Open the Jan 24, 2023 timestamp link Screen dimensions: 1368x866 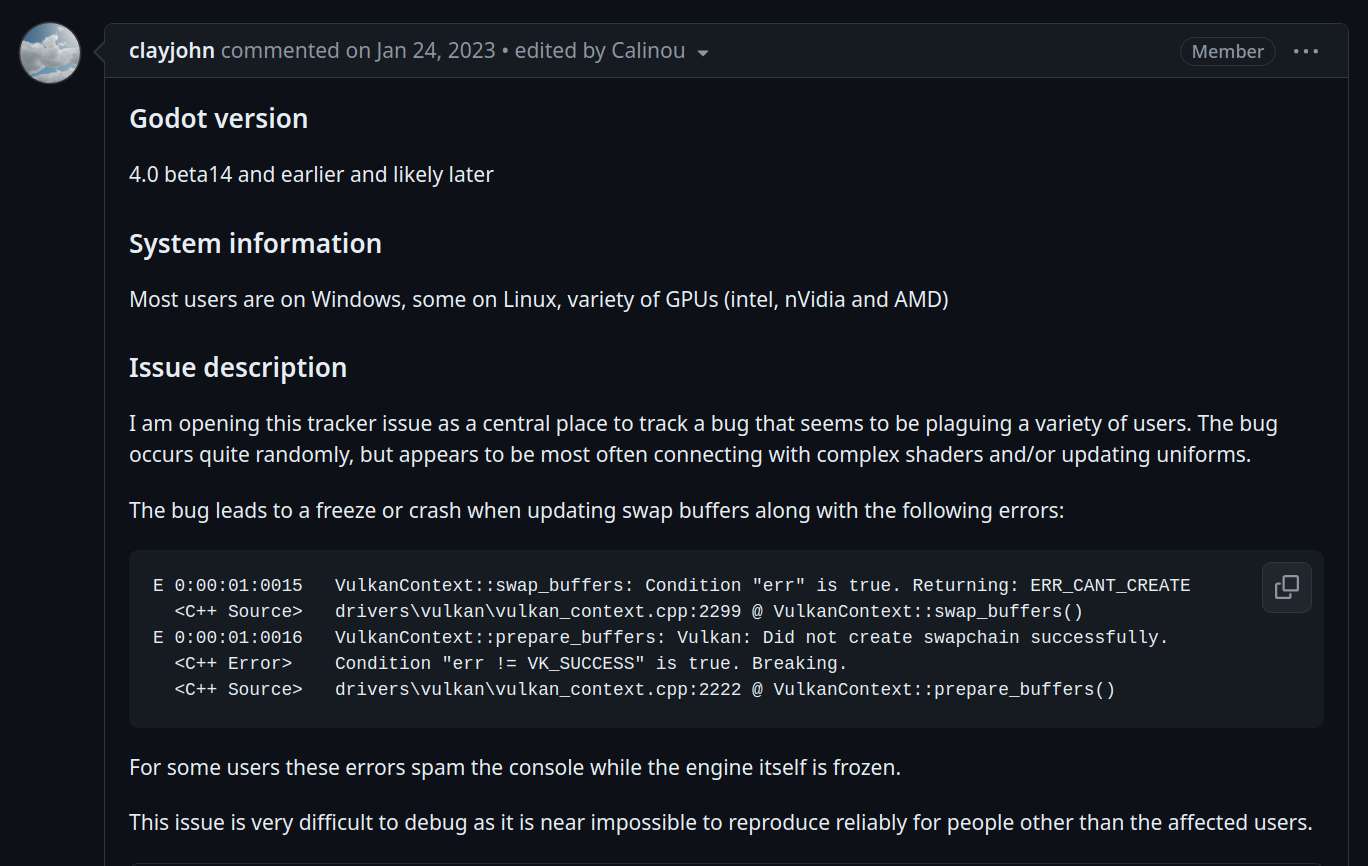[x=435, y=51]
